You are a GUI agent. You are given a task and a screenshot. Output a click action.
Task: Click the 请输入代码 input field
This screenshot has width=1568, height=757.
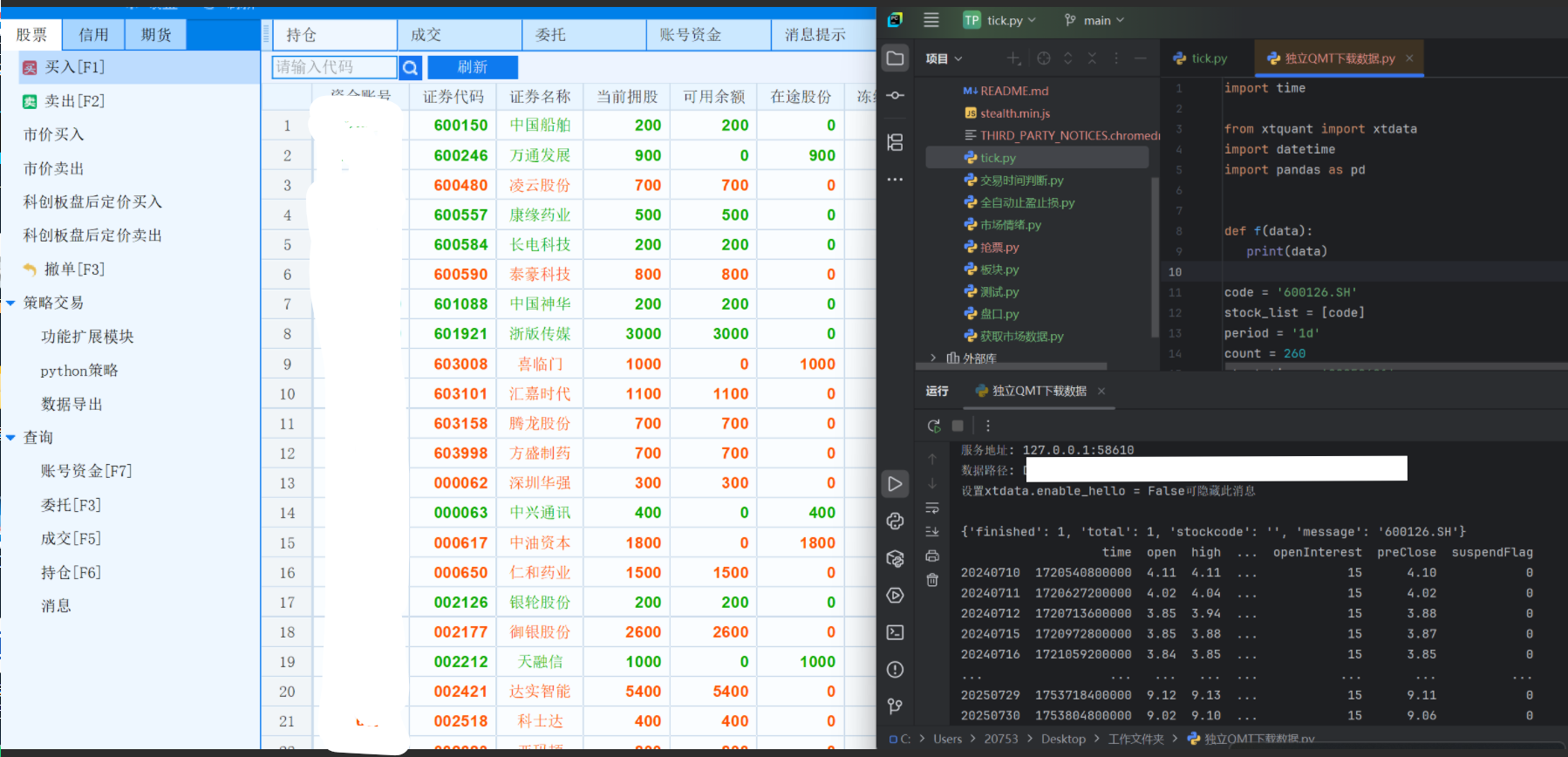(x=335, y=67)
